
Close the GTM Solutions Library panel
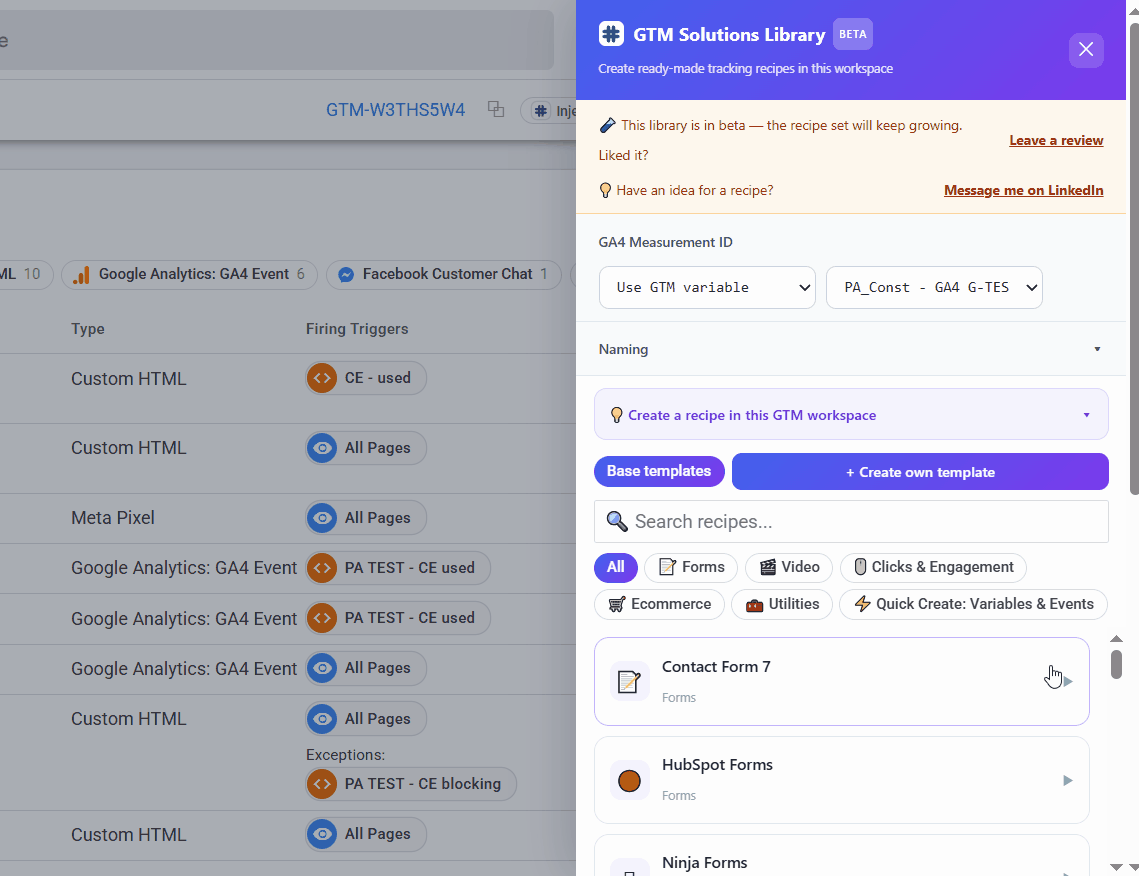point(1086,49)
